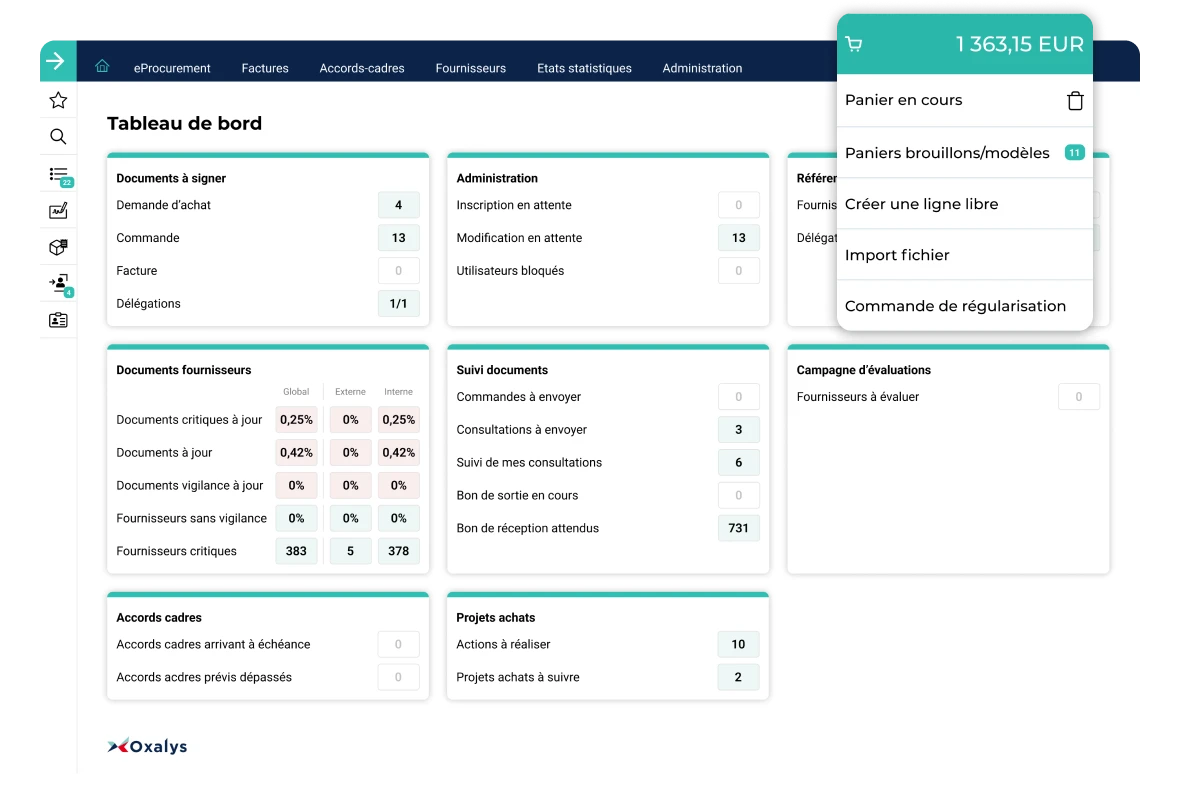The image size is (1180, 790).
Task: Click the shopping cart icon in header
Action: (853, 44)
